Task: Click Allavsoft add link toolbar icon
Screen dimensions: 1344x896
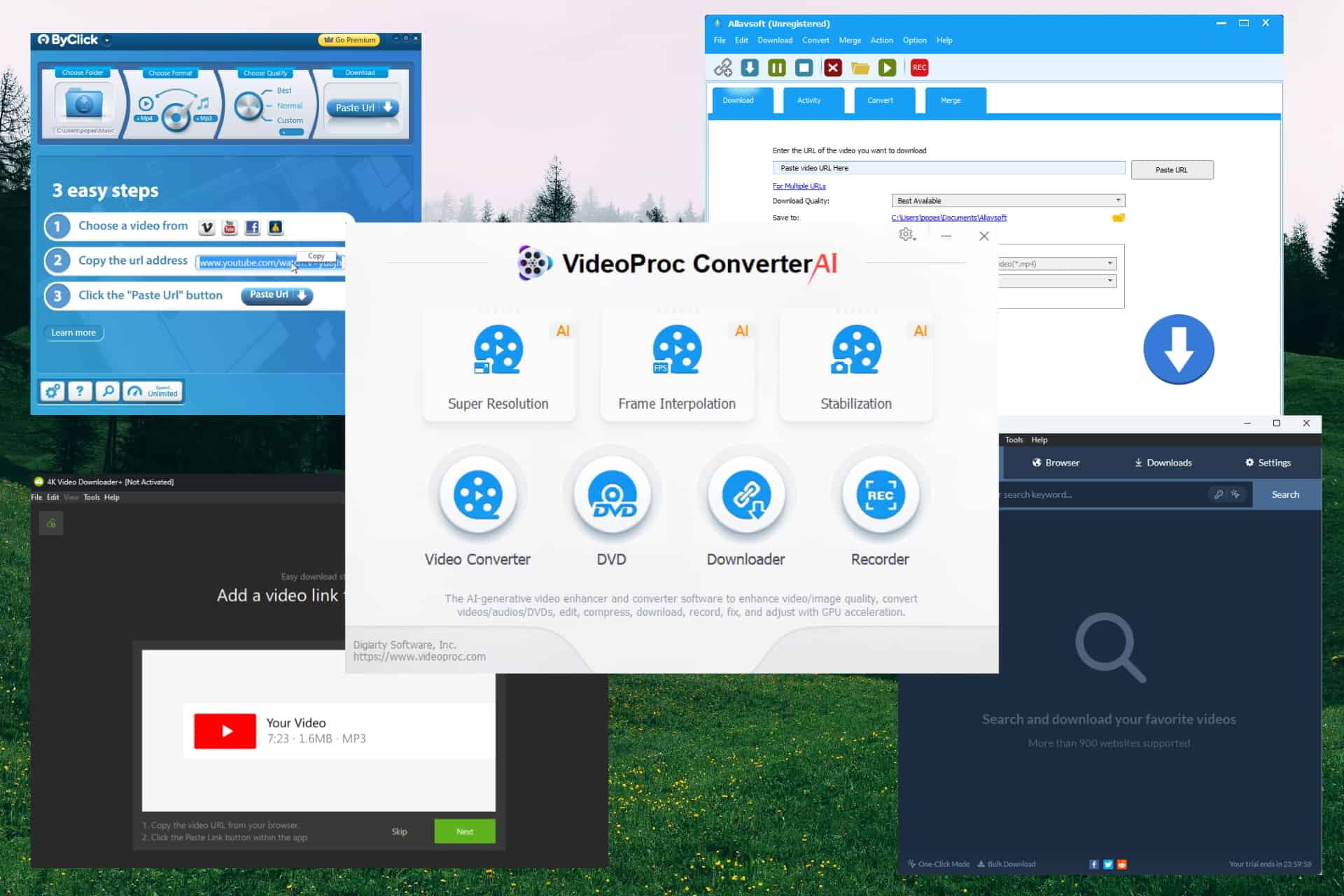Action: pyautogui.click(x=723, y=68)
